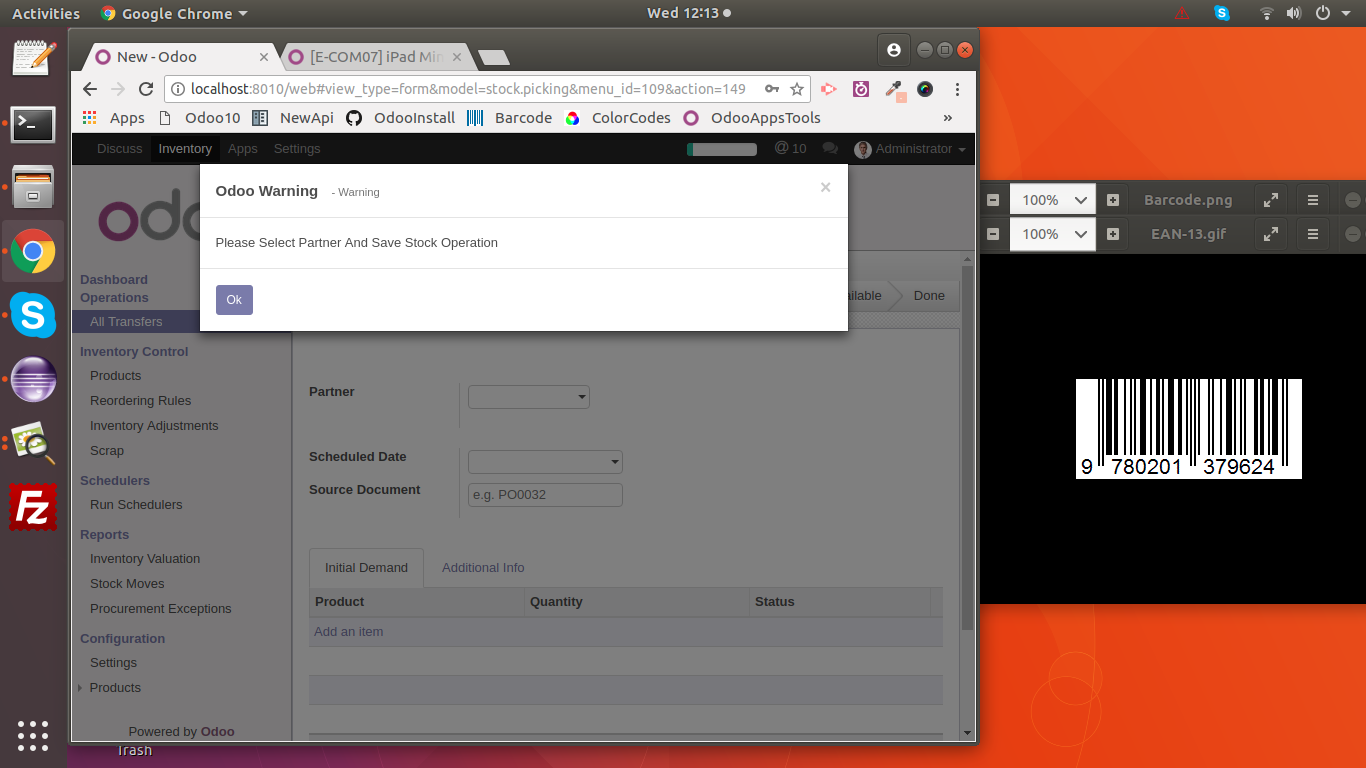Reload the page in Chrome
The image size is (1366, 768).
click(146, 89)
